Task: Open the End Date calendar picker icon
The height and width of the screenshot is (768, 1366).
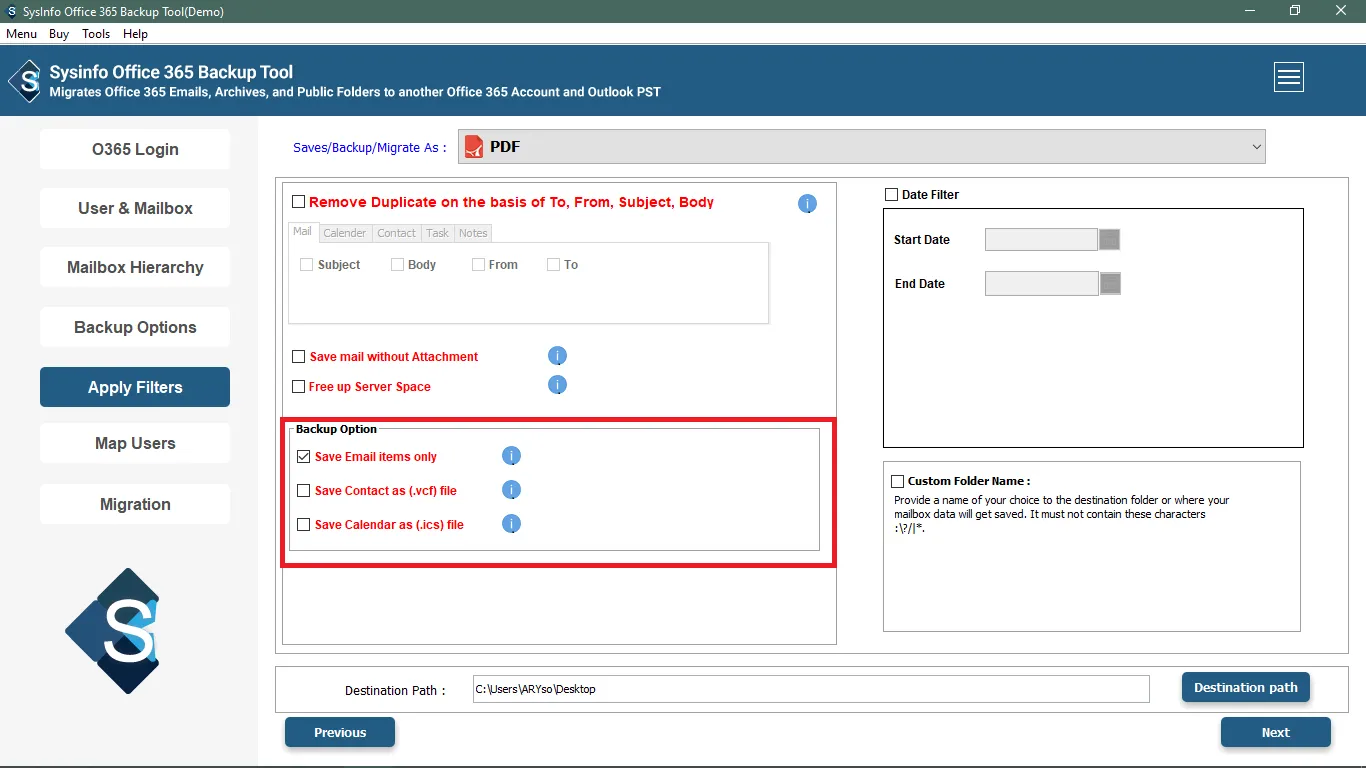Action: click(1110, 284)
